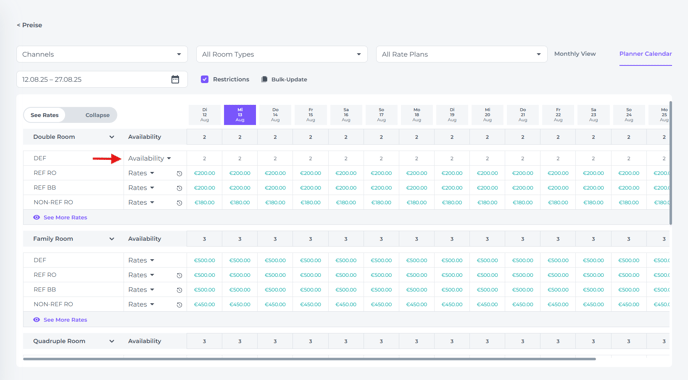Click Quadruple Room availability cell for 12 Aug
688x380 pixels.
click(204, 341)
